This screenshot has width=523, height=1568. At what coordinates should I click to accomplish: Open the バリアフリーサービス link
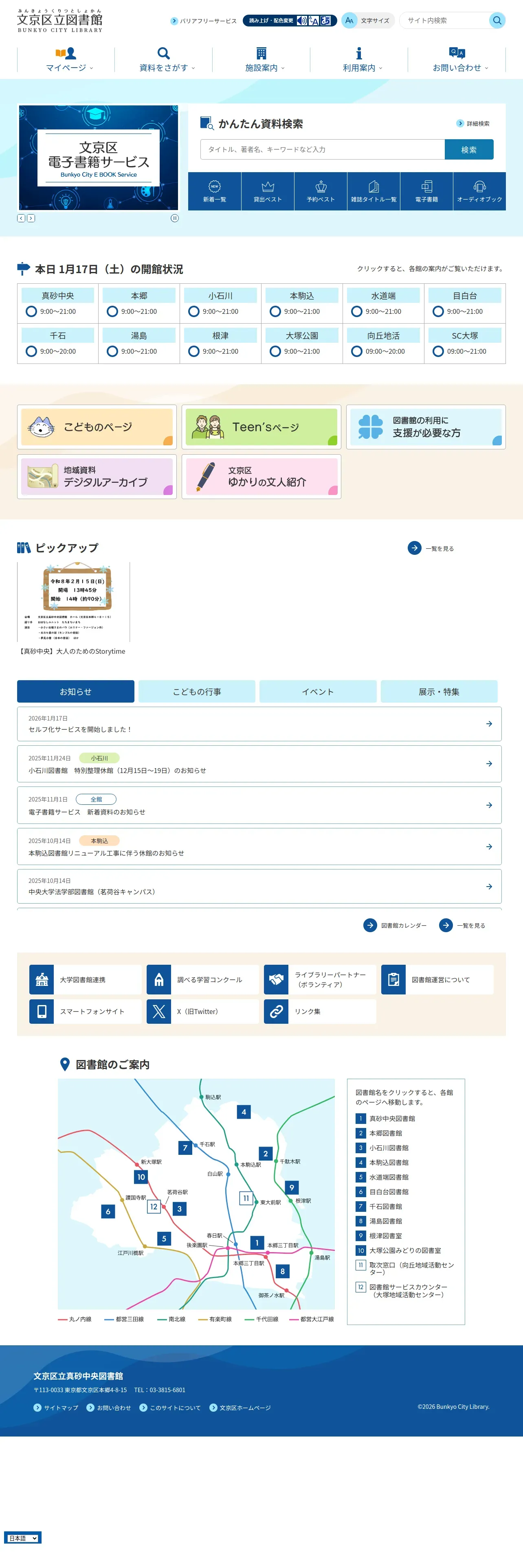tap(204, 21)
